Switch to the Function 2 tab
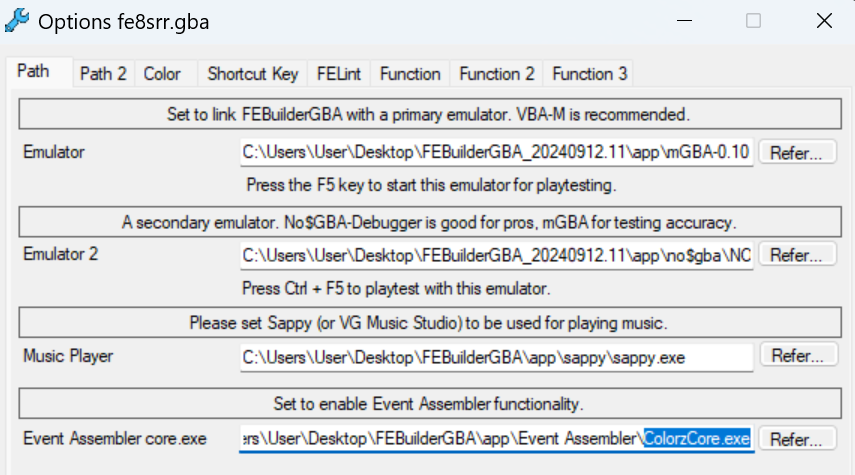855x475 pixels. [x=497, y=74]
